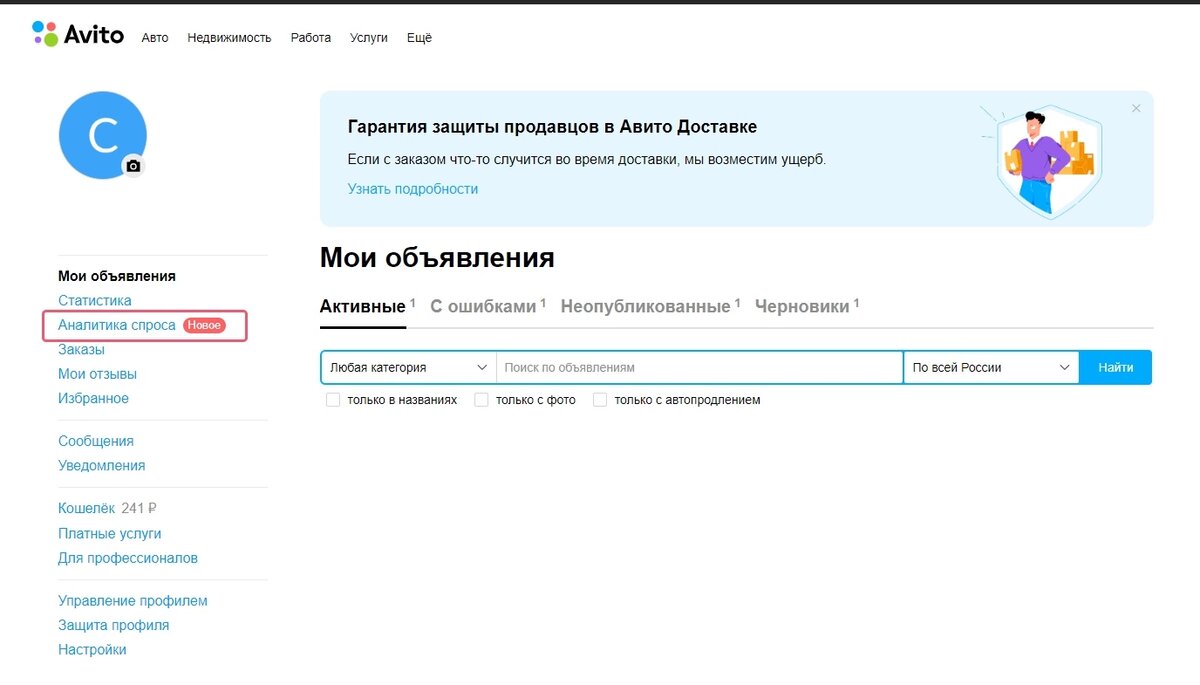Click the camera icon on profile avatar
Screen dimensions: 1200x685
pos(135,165)
